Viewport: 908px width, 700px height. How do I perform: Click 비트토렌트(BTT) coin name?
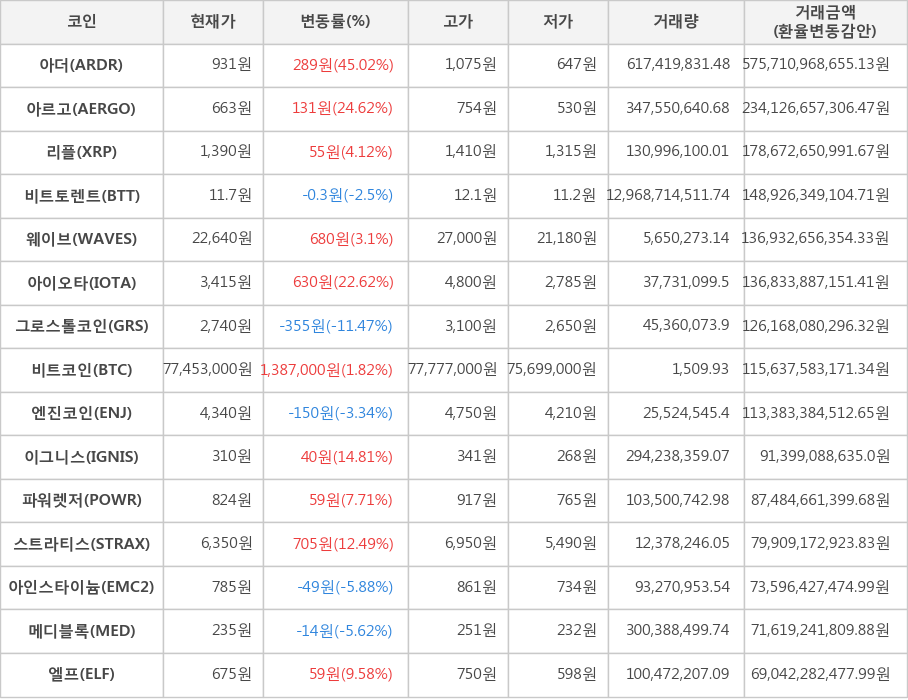coord(82,195)
